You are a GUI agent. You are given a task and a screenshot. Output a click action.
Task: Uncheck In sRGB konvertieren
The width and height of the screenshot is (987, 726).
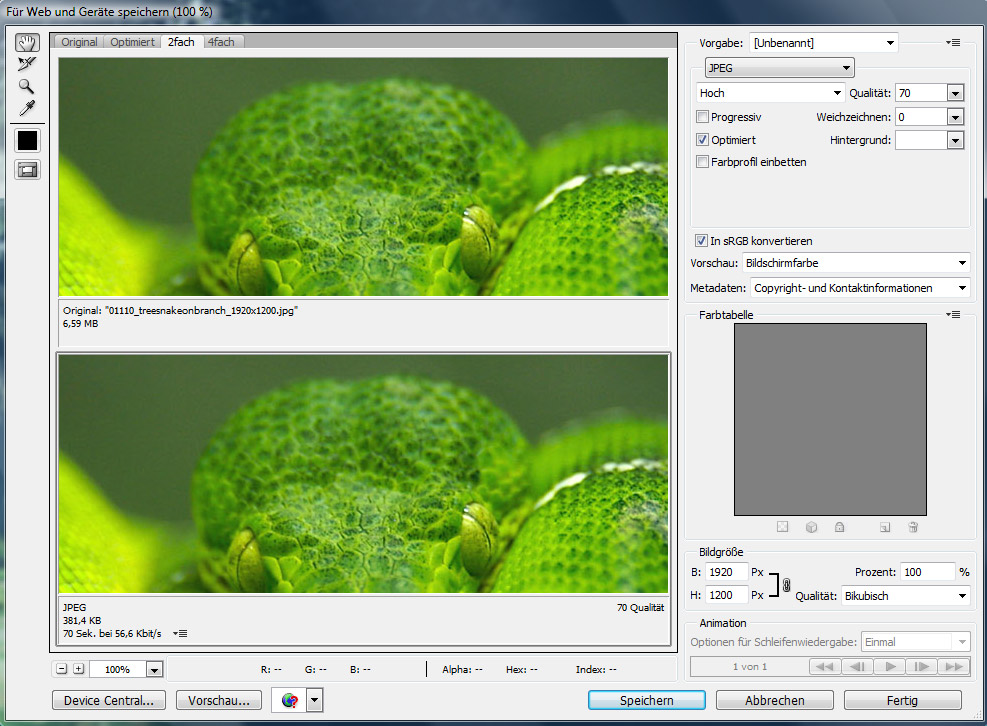tap(701, 241)
